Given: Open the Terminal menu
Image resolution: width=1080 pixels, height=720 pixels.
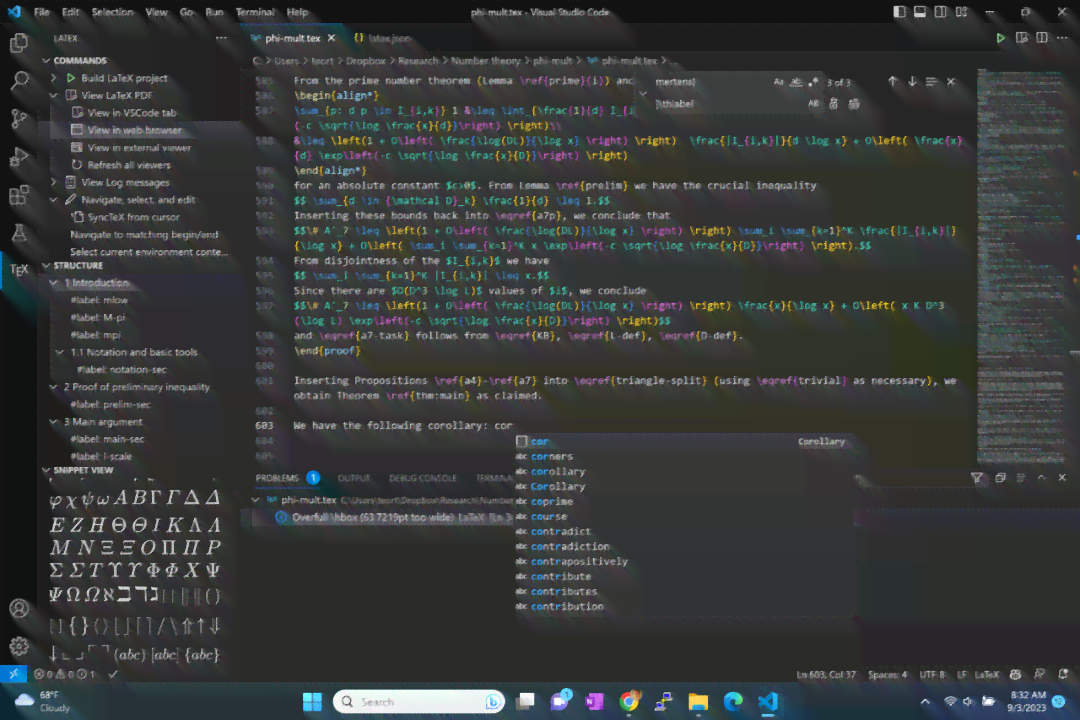Looking at the screenshot, I should (x=255, y=12).
